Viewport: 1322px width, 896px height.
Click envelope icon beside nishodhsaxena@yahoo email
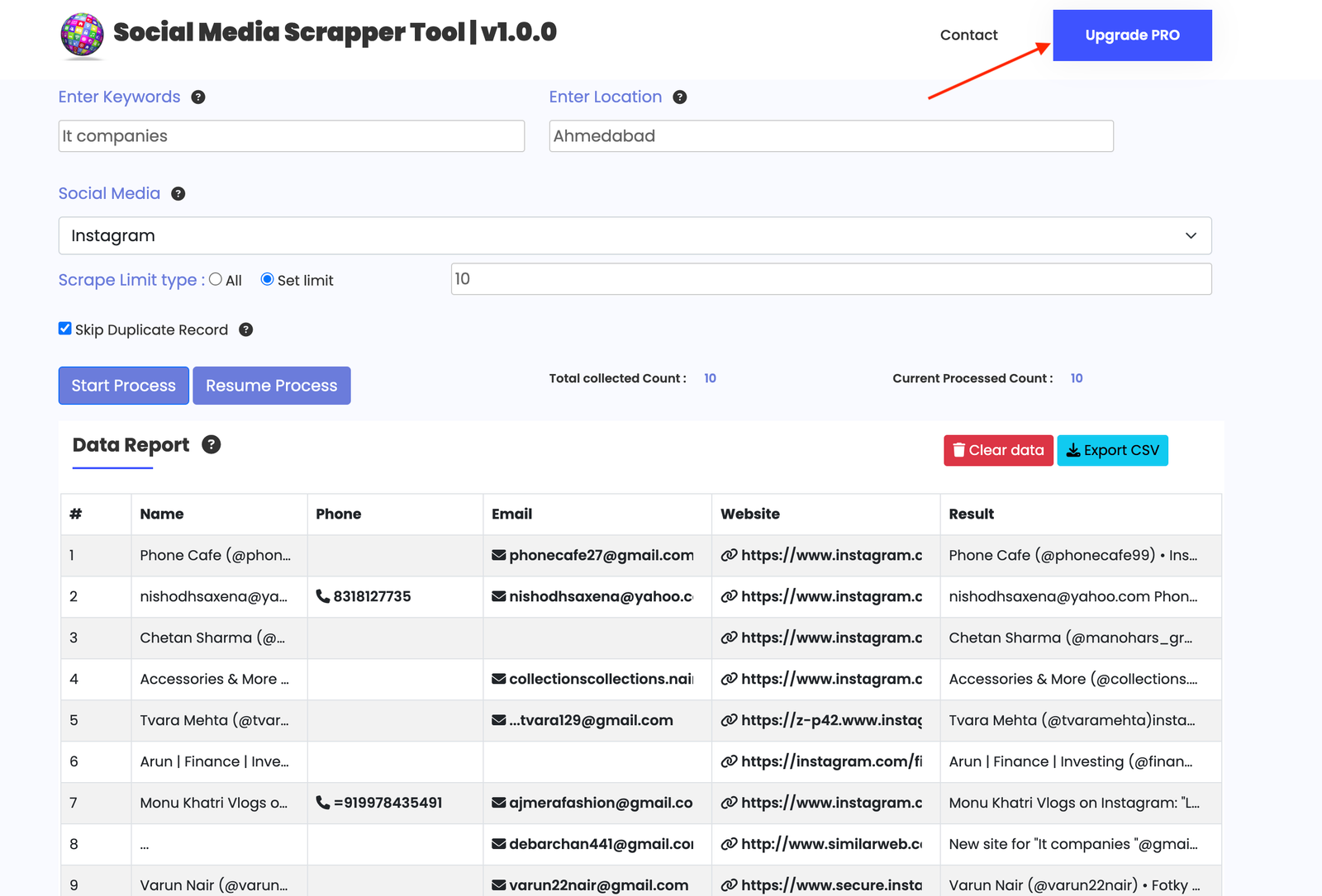(499, 596)
